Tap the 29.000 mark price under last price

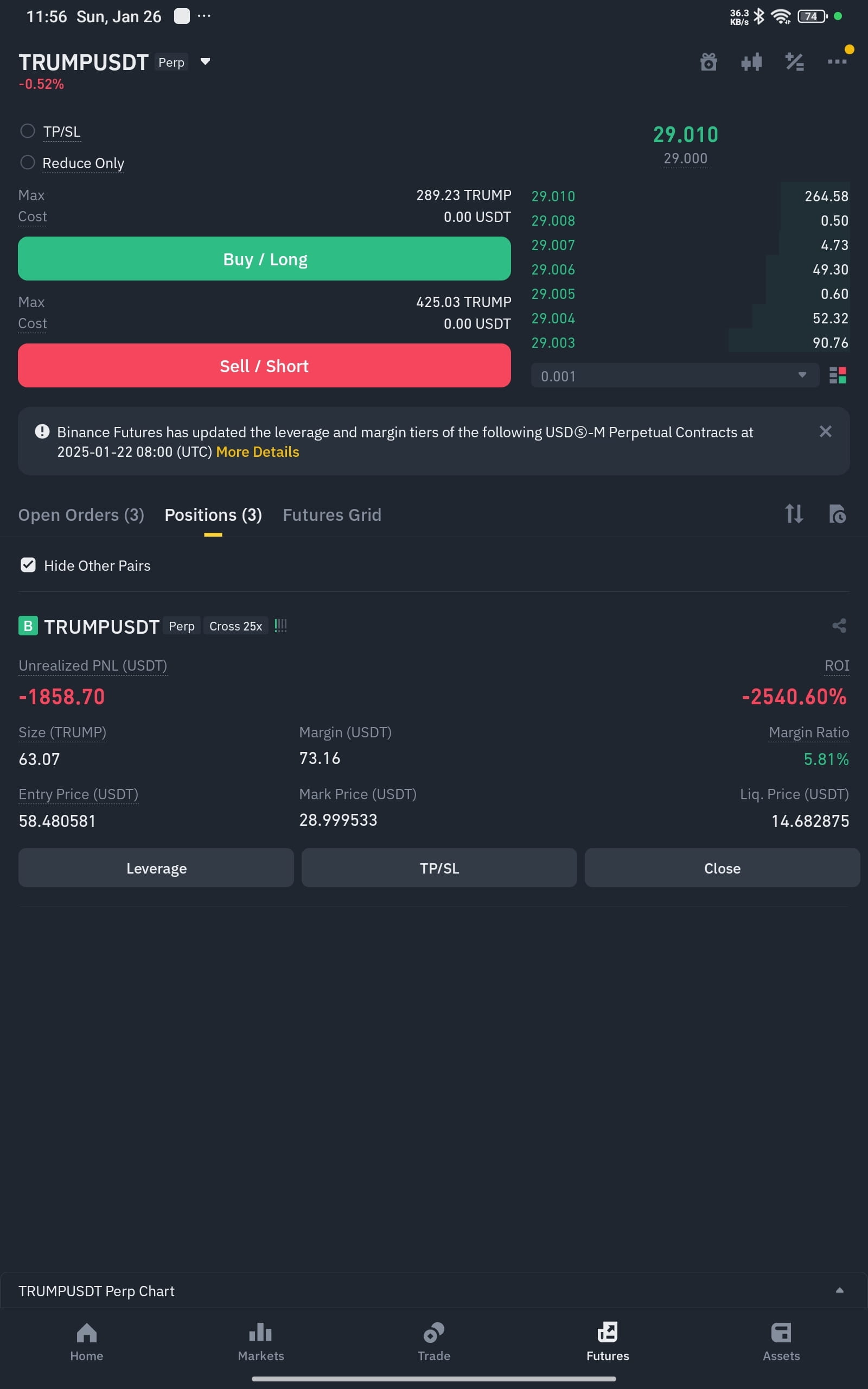(x=685, y=158)
